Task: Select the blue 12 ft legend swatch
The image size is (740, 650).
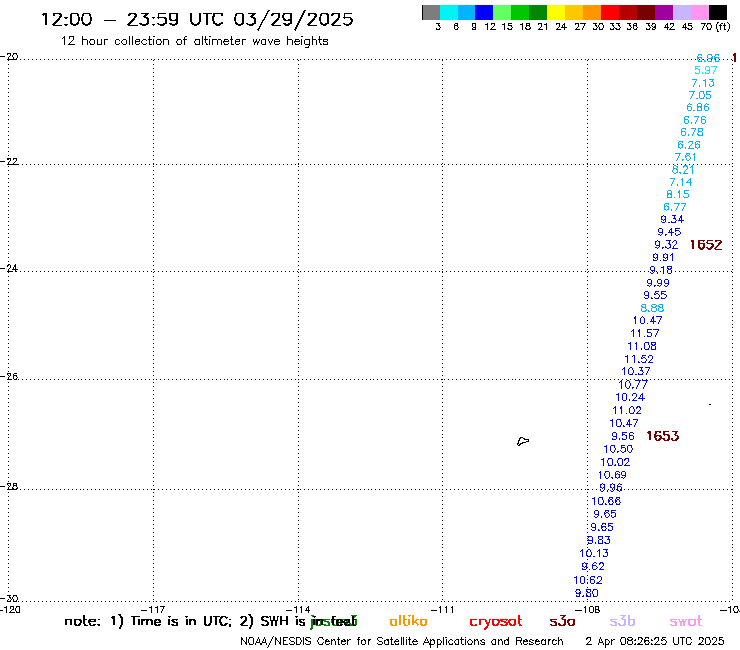Action: coord(484,12)
